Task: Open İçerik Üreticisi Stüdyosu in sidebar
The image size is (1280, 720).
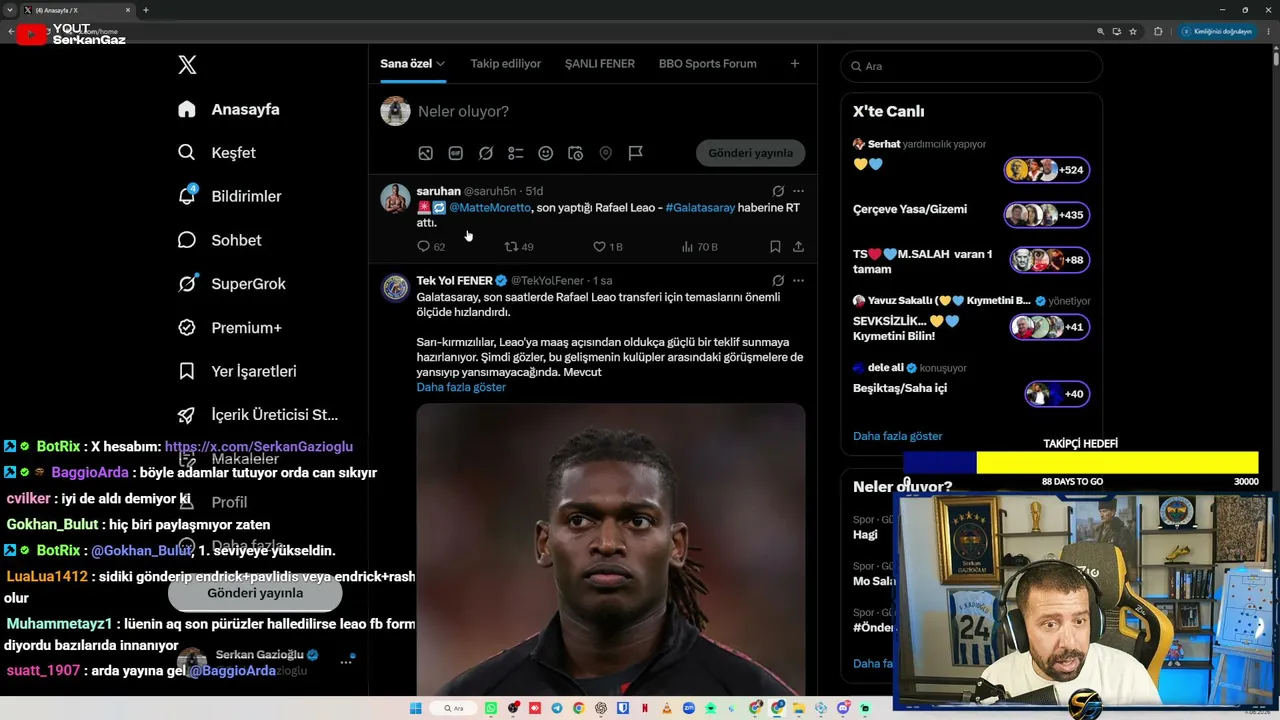Action: [258, 415]
